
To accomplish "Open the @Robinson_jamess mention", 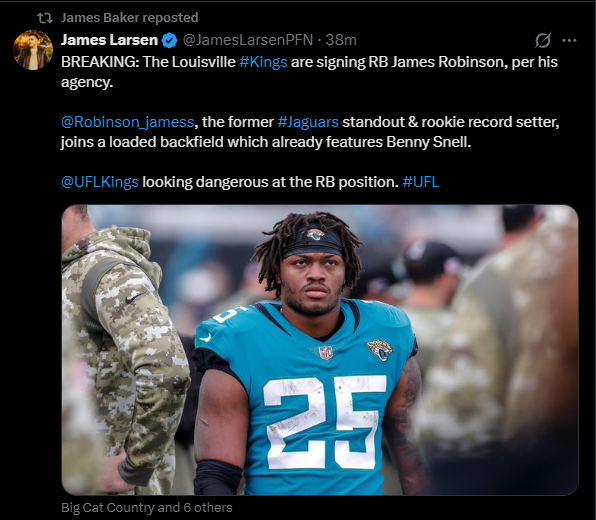I will 128,122.
